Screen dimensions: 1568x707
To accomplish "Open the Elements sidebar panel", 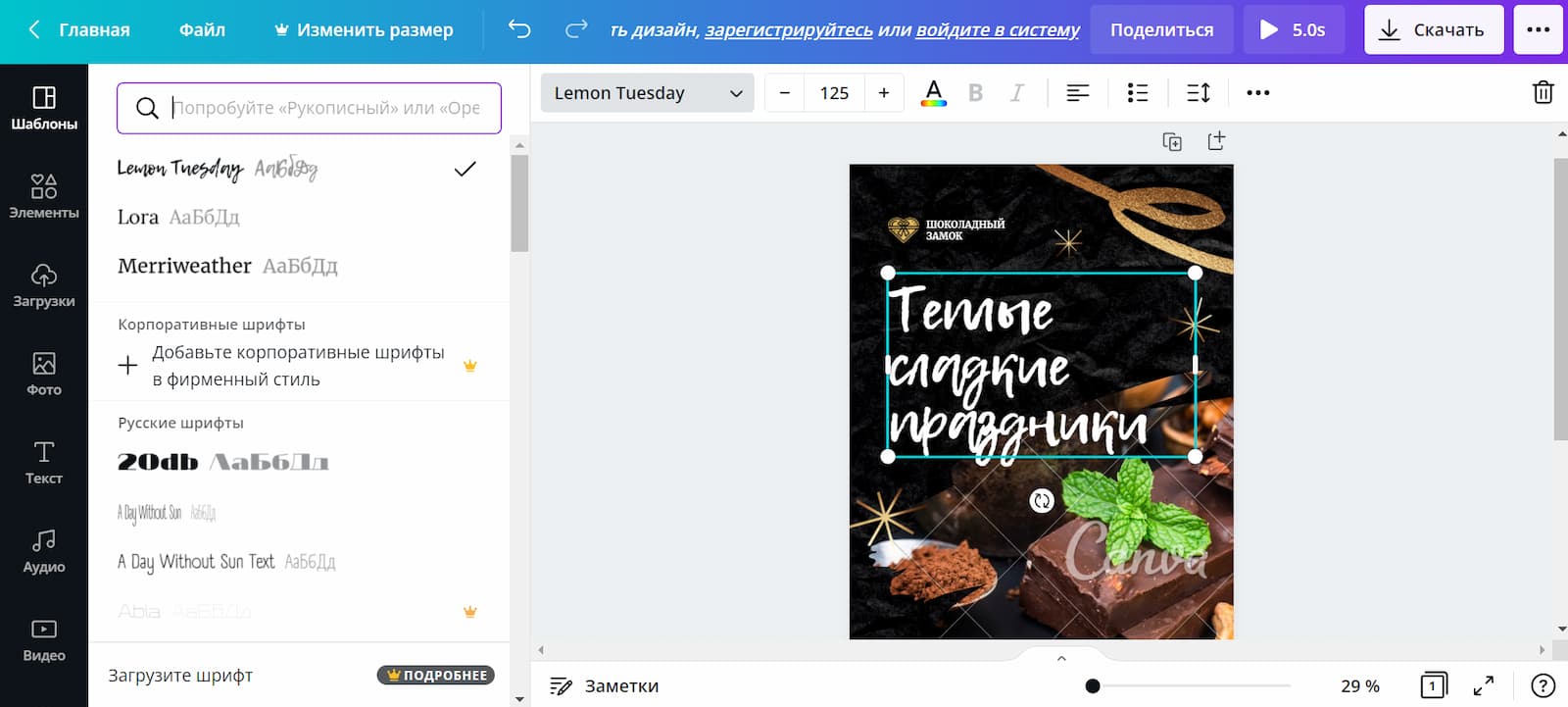I will tap(44, 196).
